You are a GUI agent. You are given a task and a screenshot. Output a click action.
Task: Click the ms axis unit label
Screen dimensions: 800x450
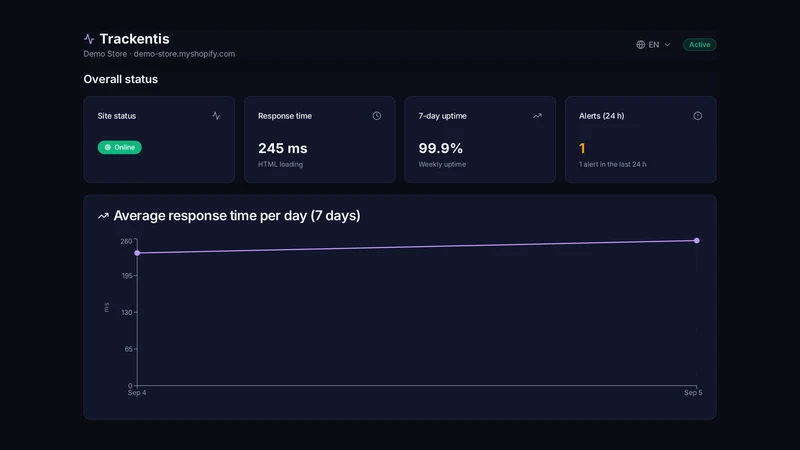107,308
